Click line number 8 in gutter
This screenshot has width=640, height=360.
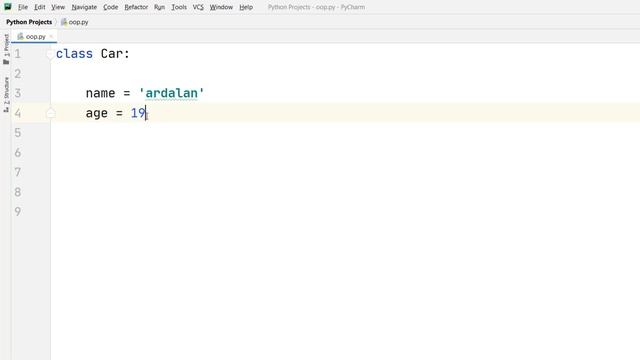pyautogui.click(x=18, y=192)
